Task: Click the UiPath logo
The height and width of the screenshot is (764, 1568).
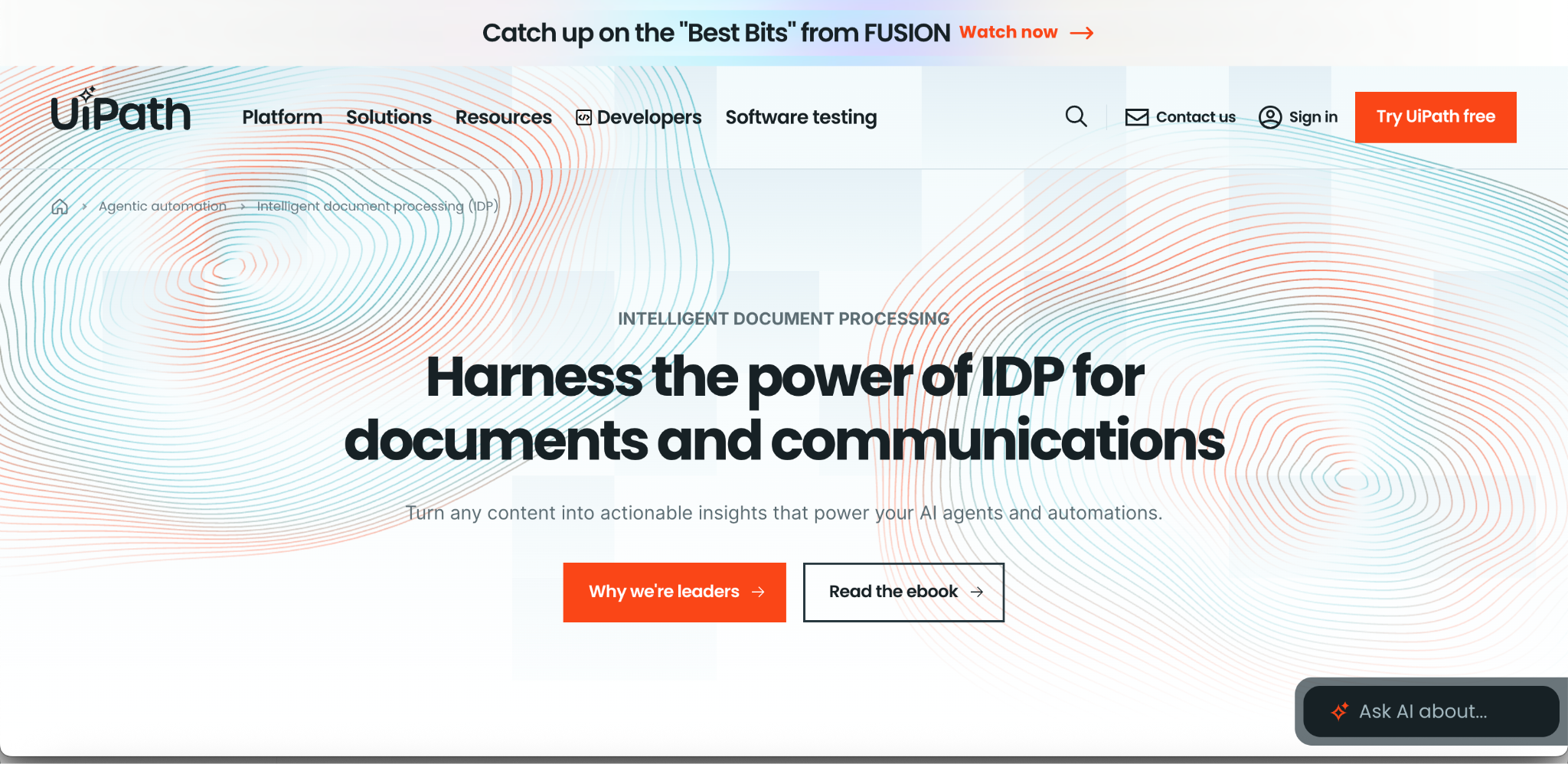Action: 120,109
